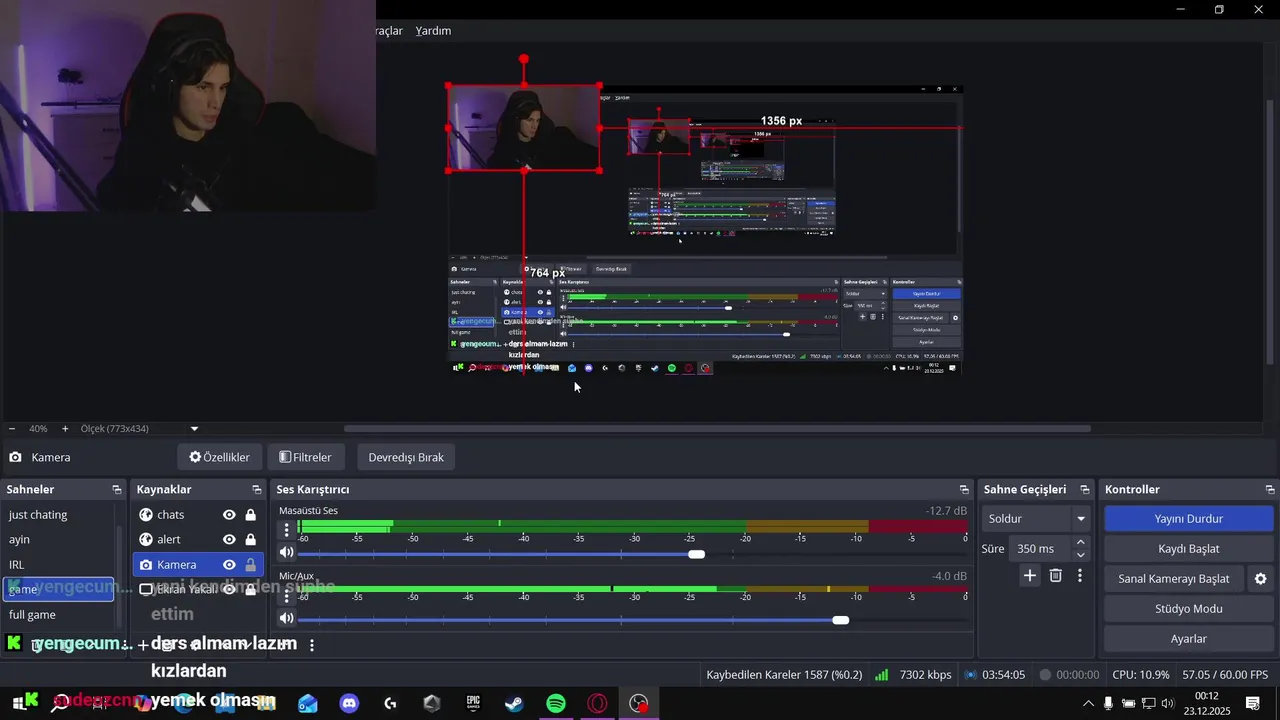The image size is (1280, 720).
Task: Click Sanal Kamerayı Başlat button
Action: 1174,579
